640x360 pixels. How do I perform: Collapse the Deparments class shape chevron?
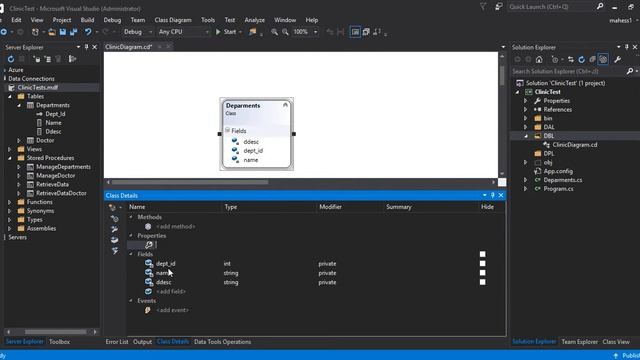tap(285, 105)
